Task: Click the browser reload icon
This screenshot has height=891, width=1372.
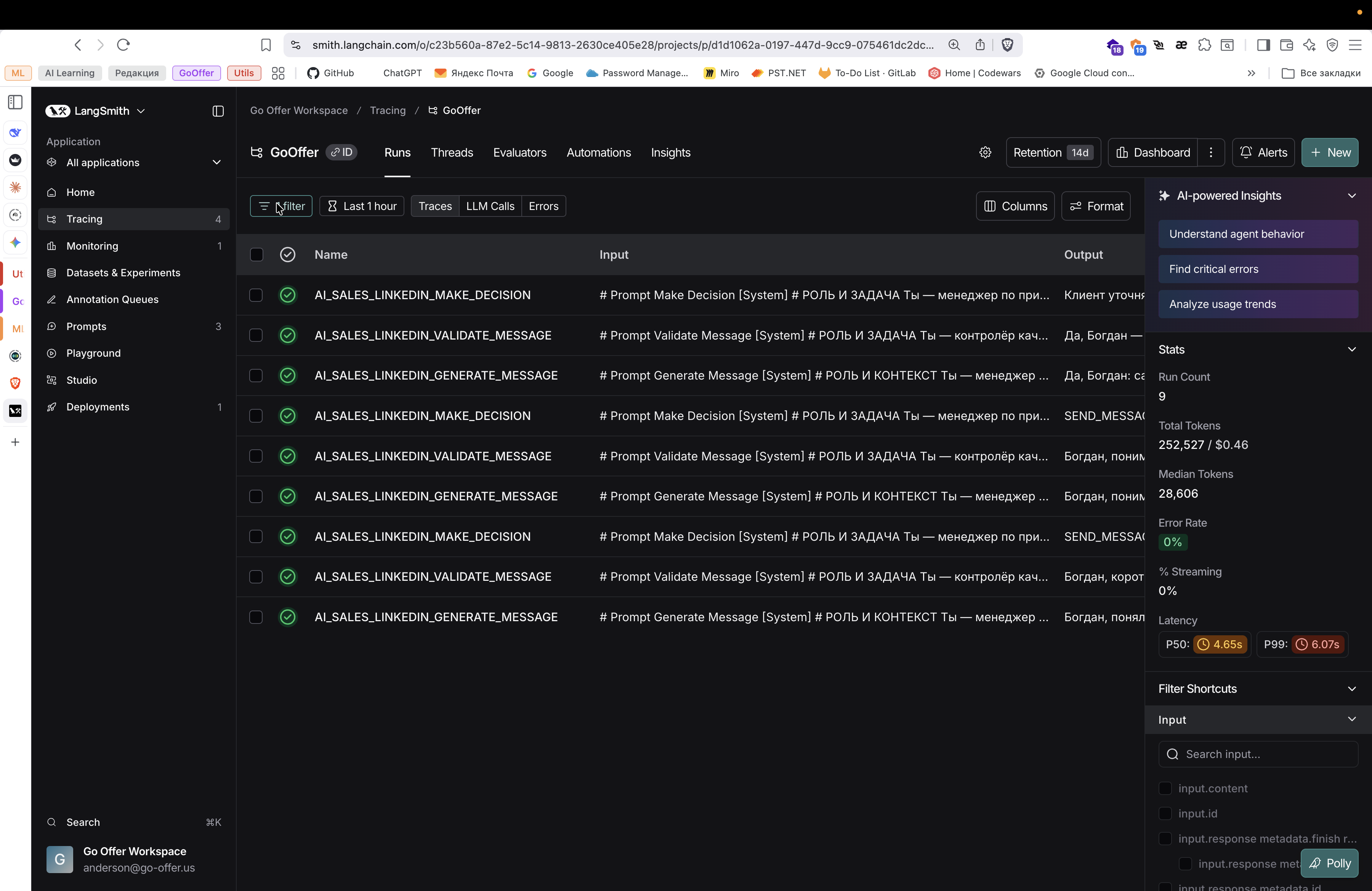Action: pos(123,45)
